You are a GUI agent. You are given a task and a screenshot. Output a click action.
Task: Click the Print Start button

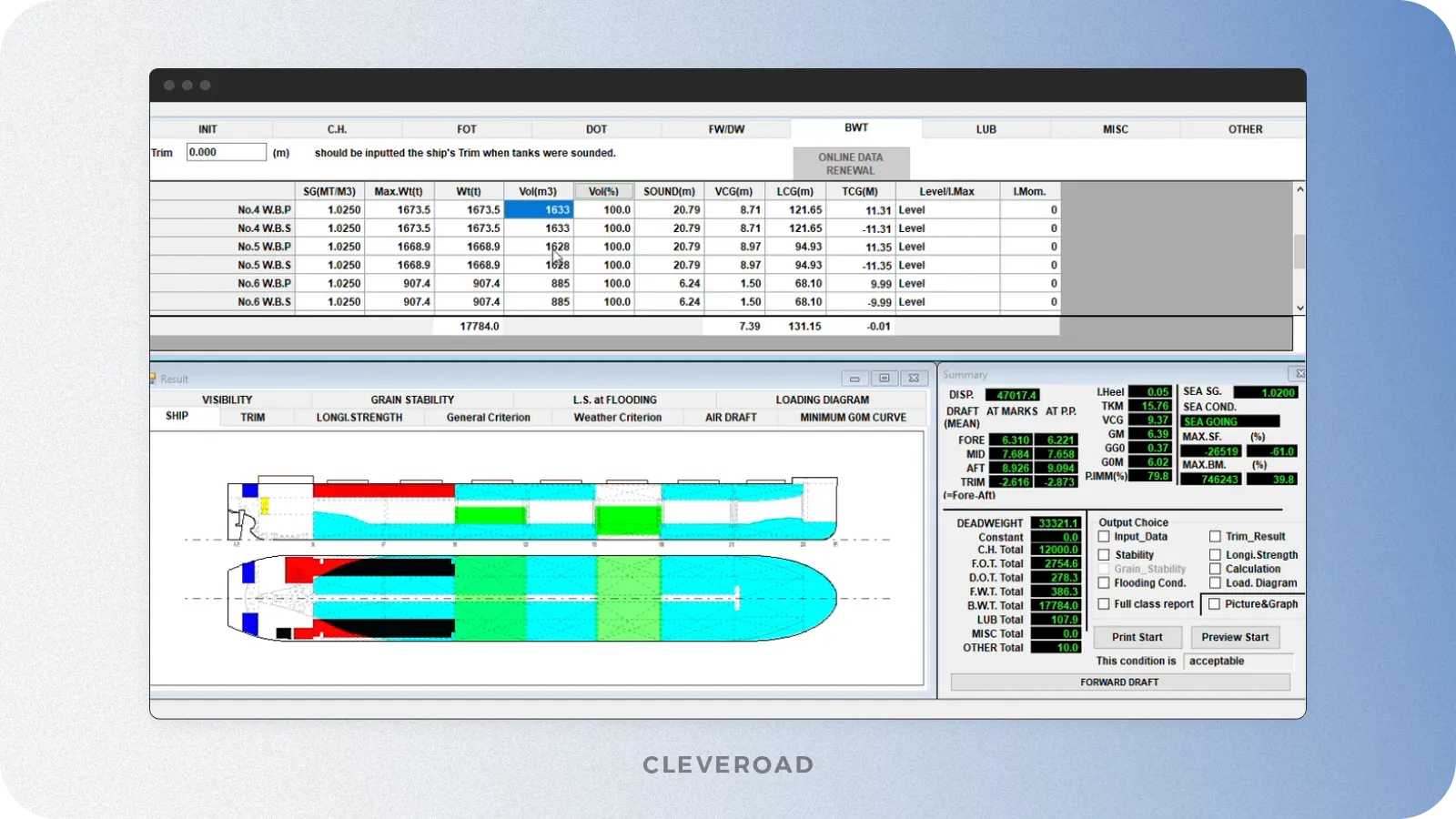pyautogui.click(x=1137, y=637)
